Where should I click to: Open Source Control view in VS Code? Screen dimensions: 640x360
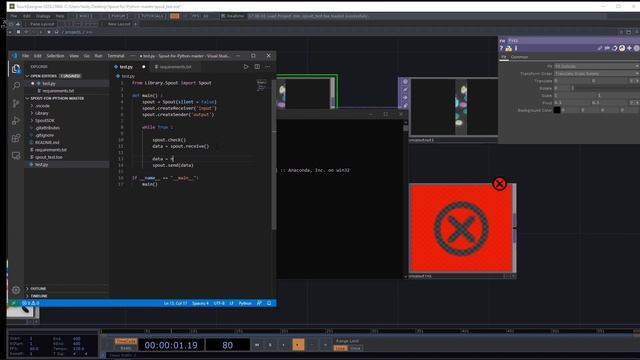pyautogui.click(x=16, y=103)
